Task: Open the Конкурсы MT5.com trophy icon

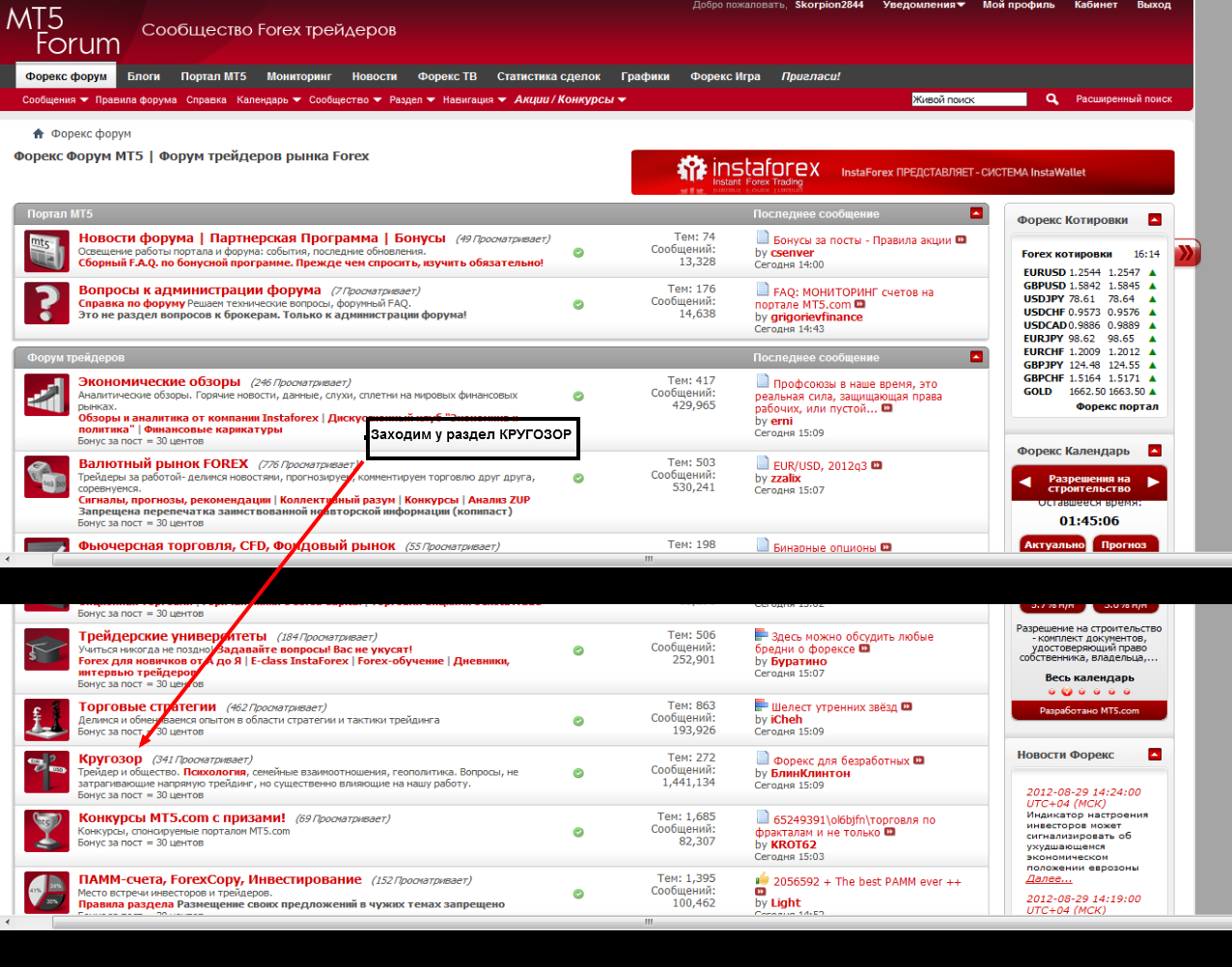Action: 45,831
